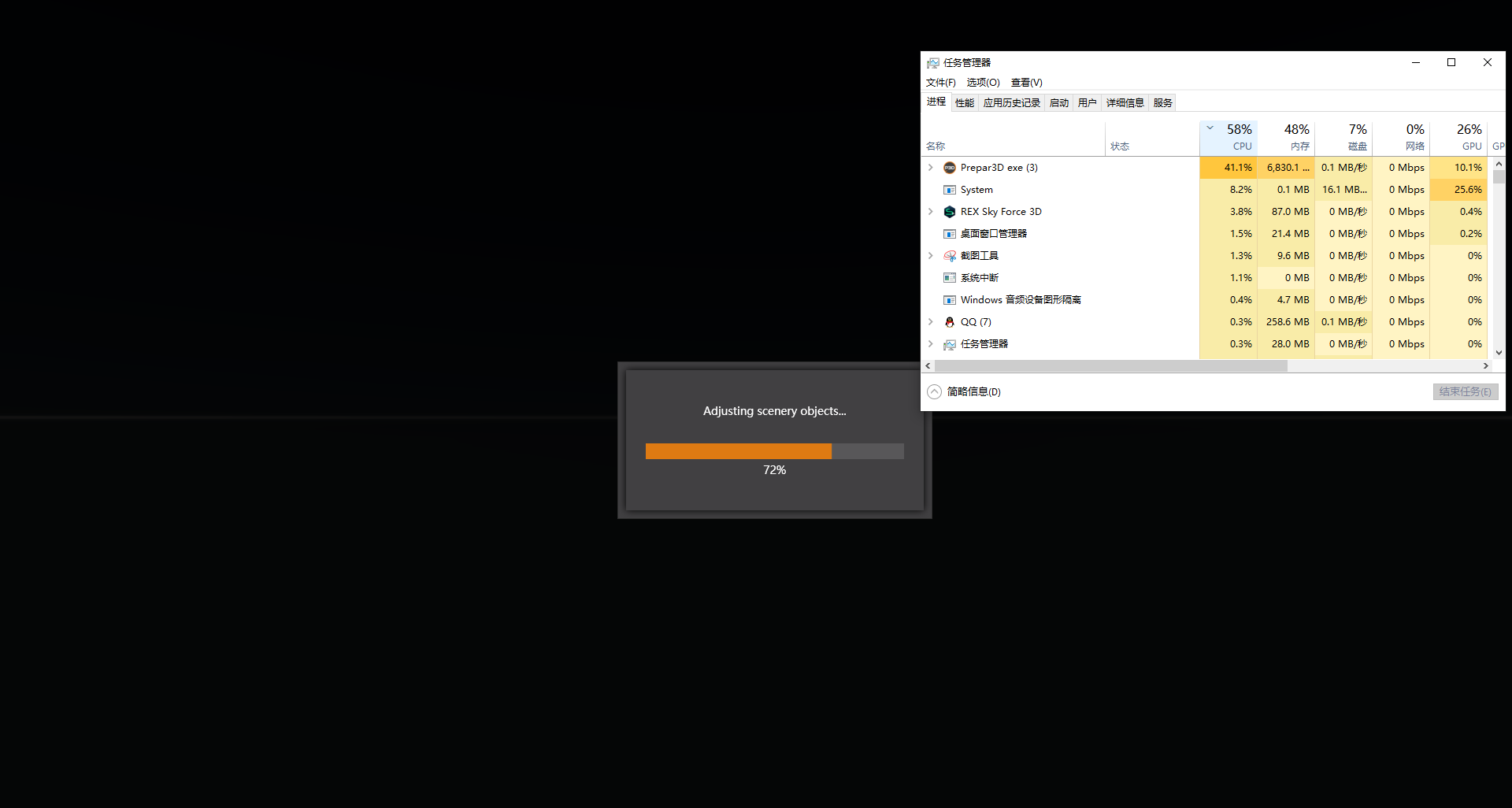The image size is (1512, 808).
Task: Switch to the 应用历史记录 tab
Action: click(x=1011, y=103)
